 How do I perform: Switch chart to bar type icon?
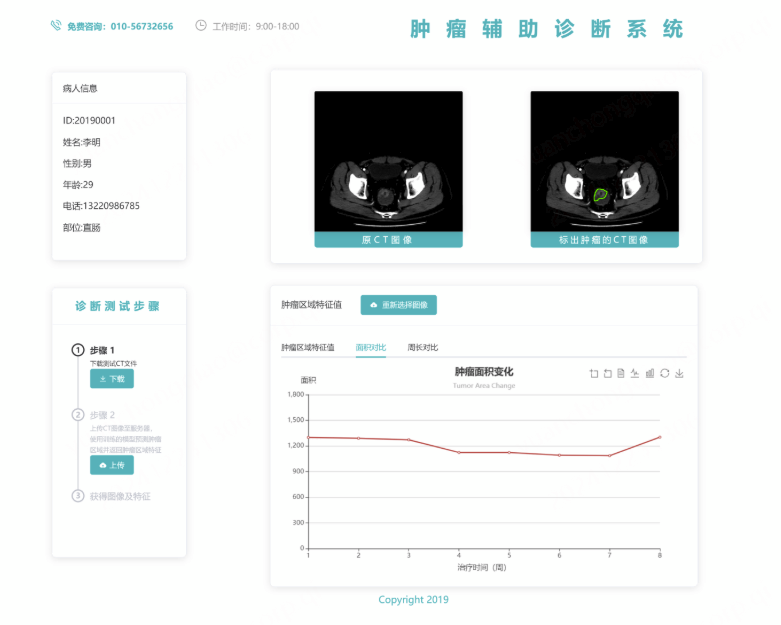[x=650, y=374]
